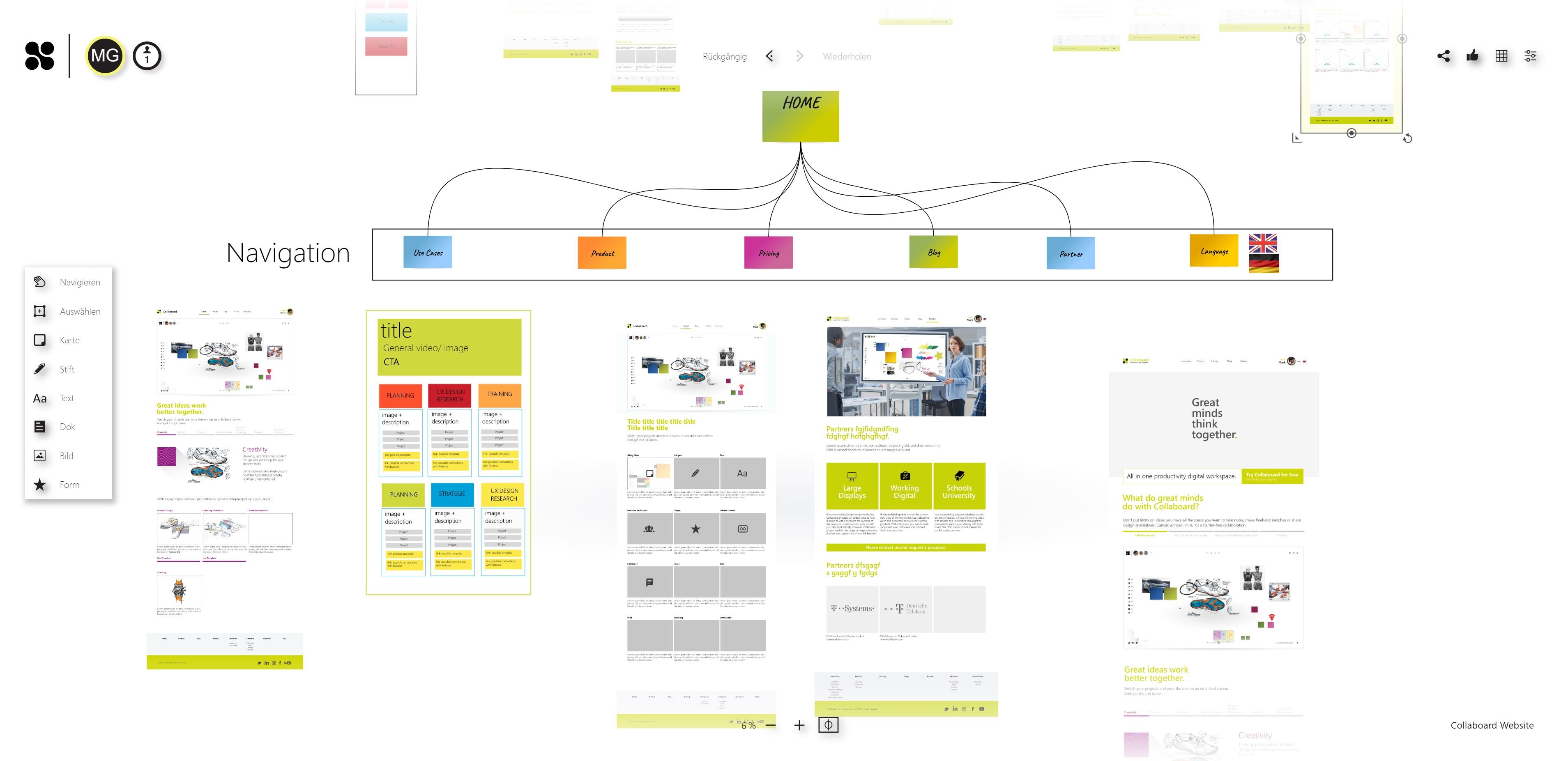The height and width of the screenshot is (761, 1568).
Task: Click the Like/thumbs-up icon
Action: 1472,56
